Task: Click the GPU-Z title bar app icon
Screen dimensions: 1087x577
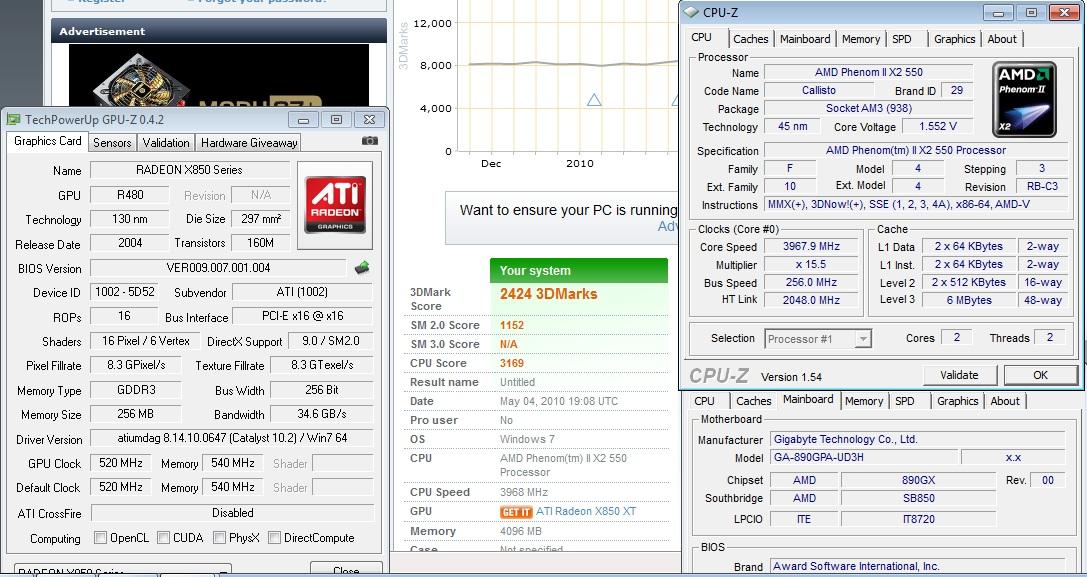Action: (x=13, y=119)
